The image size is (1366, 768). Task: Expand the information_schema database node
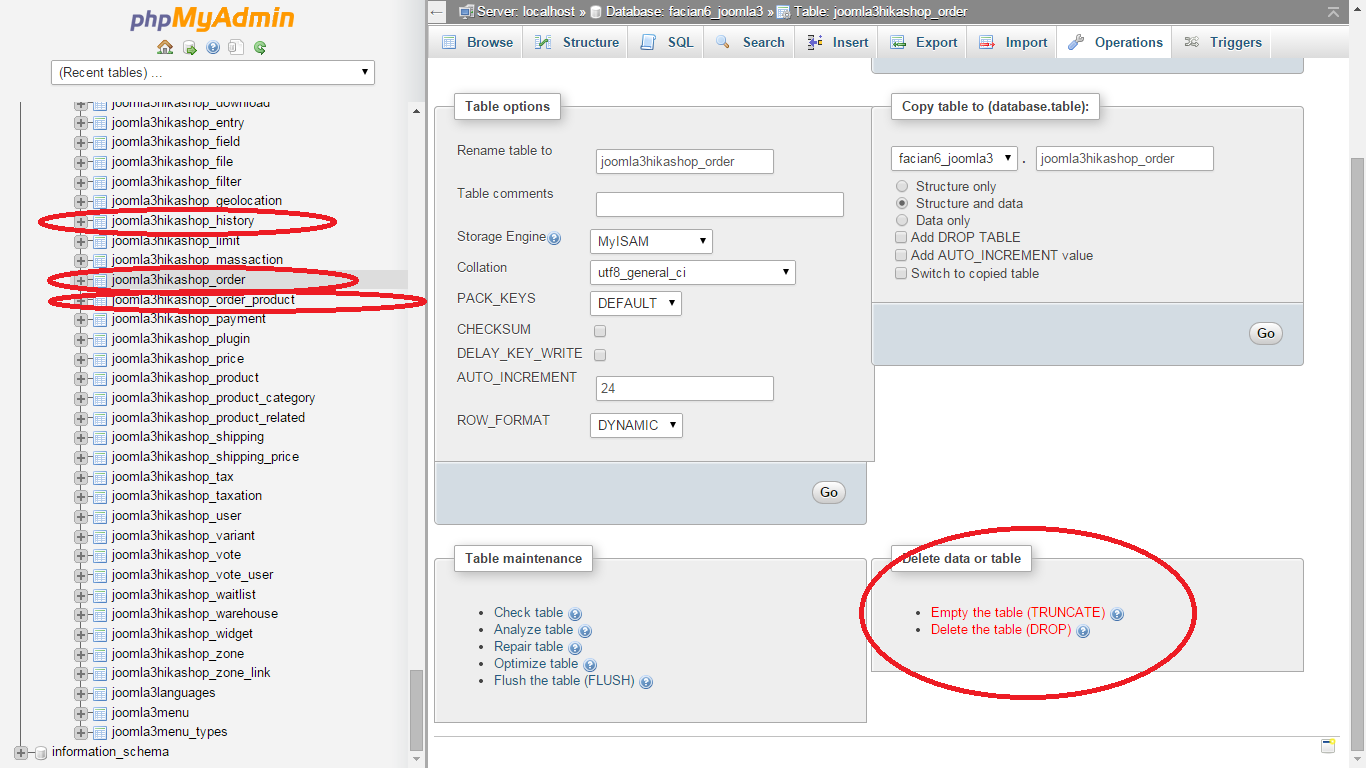[x=20, y=752]
